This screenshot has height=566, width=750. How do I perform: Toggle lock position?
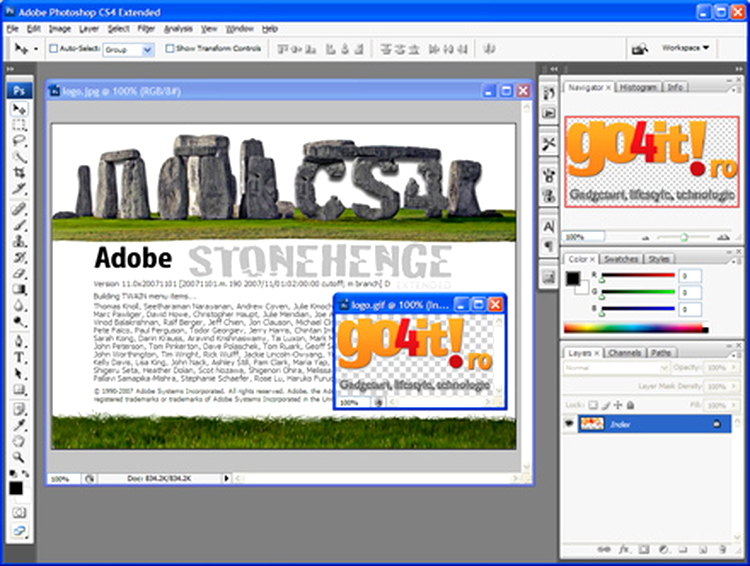coord(618,405)
